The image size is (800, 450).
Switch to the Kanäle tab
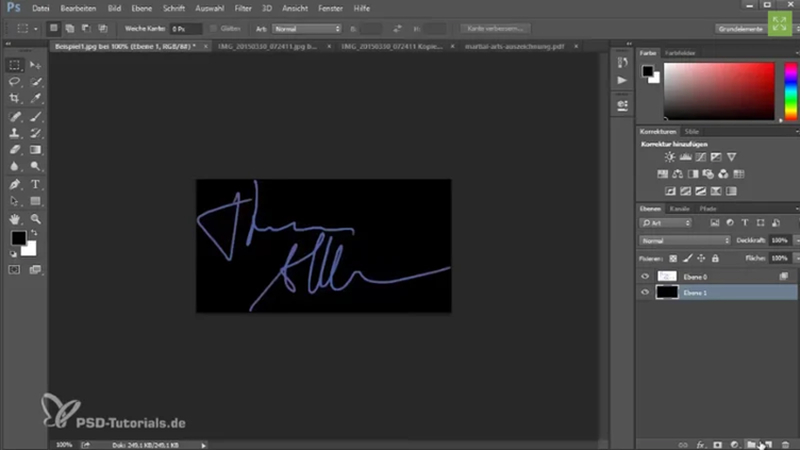[679, 209]
